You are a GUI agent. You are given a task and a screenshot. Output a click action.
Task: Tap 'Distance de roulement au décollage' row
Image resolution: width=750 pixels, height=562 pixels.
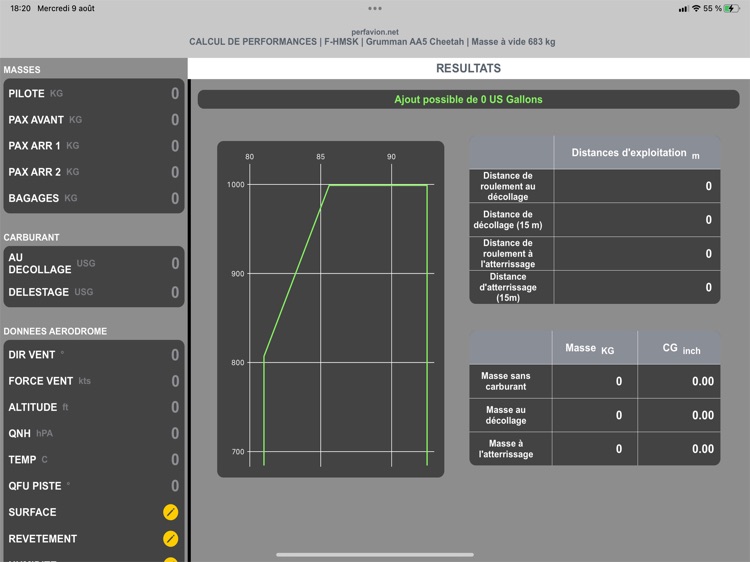[595, 186]
